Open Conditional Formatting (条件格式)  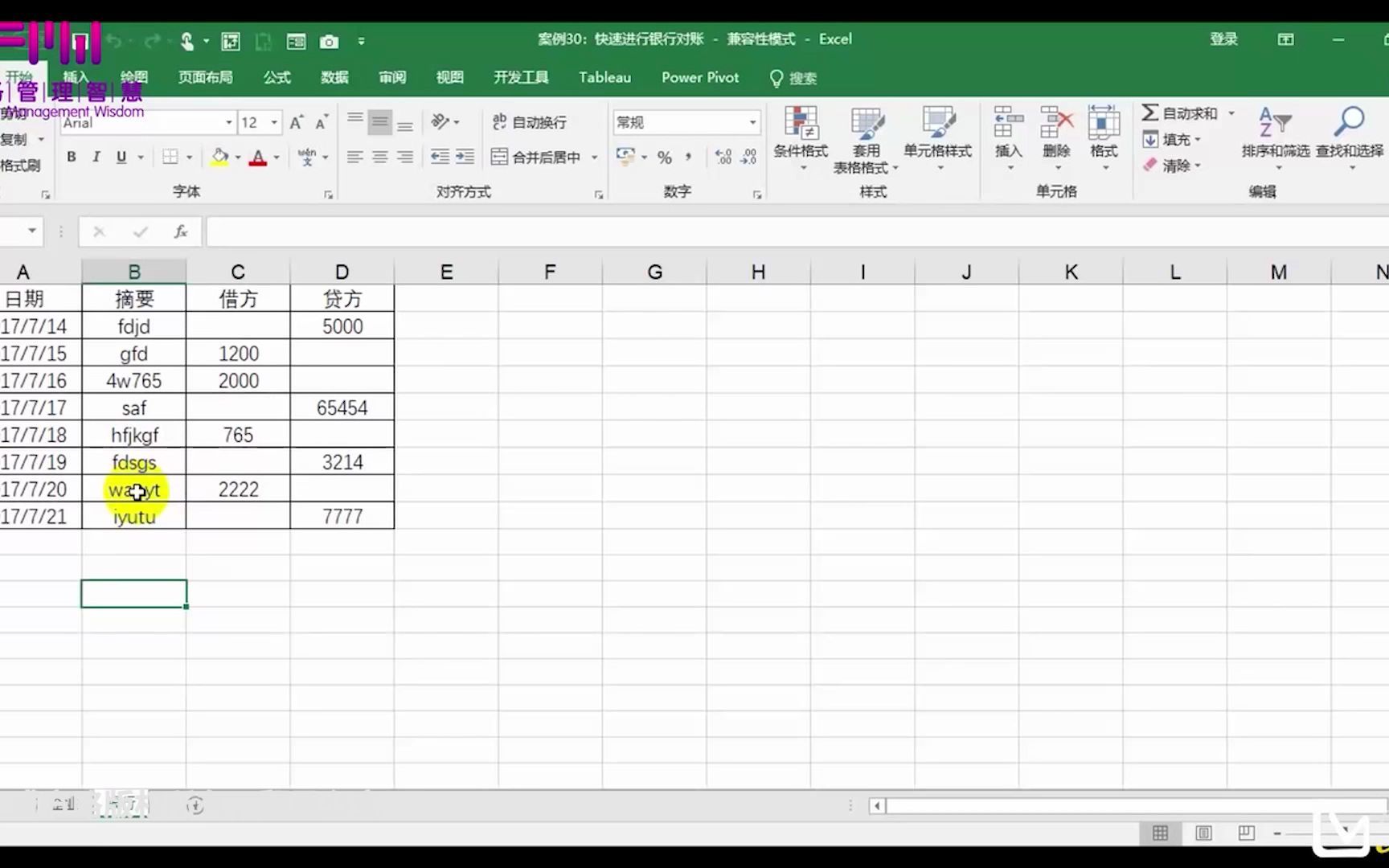pos(801,139)
